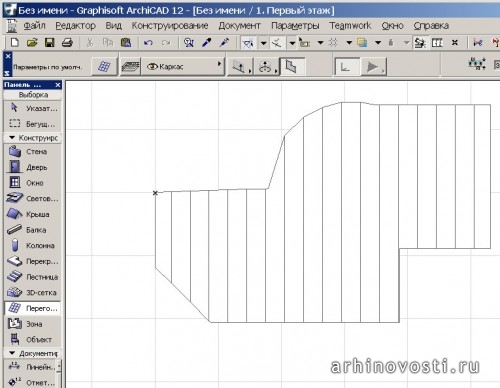The image size is (500, 388).
Task: Open the arrow beside the green-box snap icon
Action: [320, 43]
